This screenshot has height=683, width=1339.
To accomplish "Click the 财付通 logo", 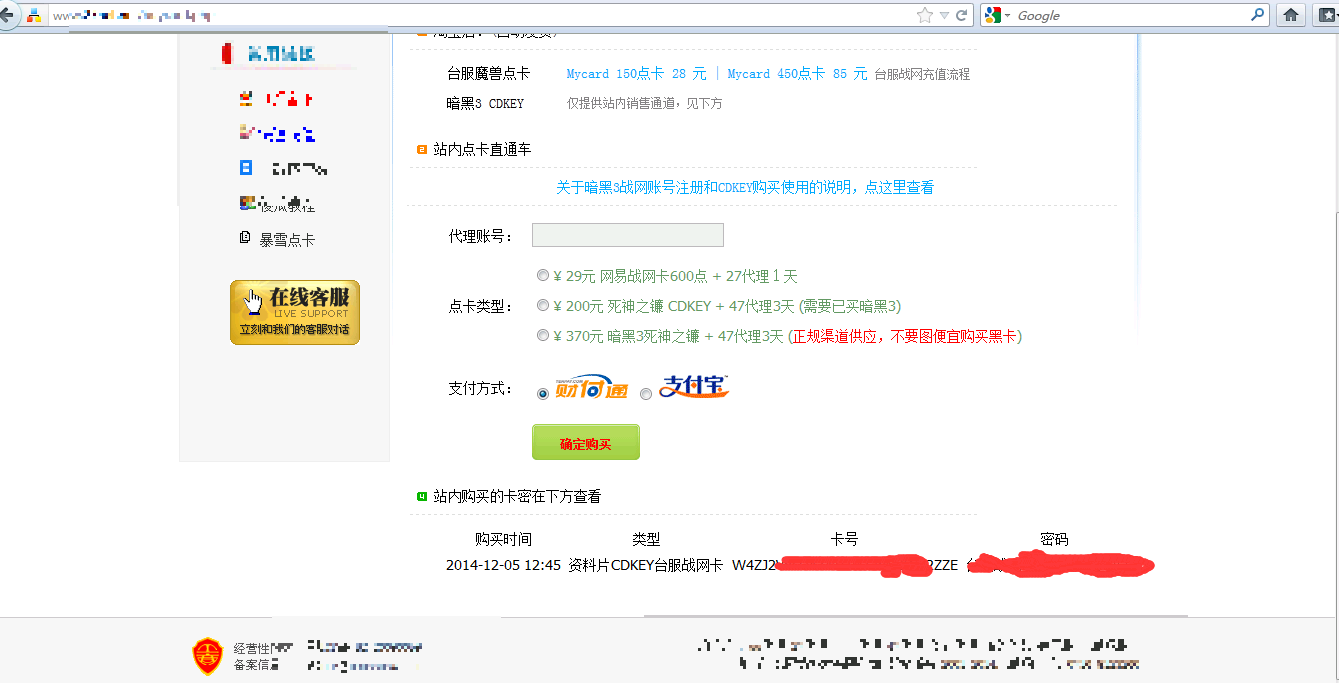I will pos(591,388).
